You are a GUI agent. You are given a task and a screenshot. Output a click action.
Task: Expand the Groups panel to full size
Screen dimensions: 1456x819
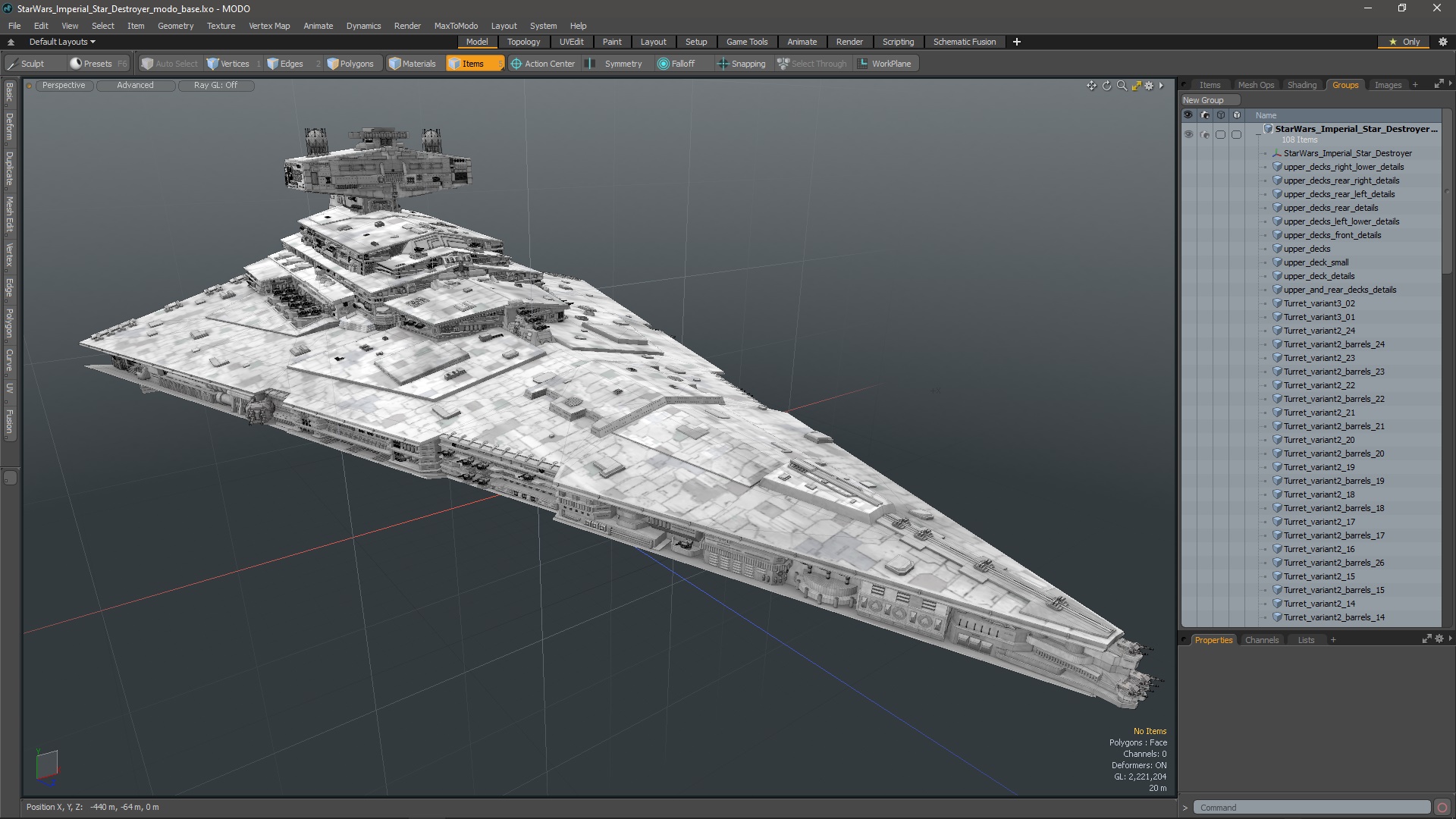[x=1439, y=84]
